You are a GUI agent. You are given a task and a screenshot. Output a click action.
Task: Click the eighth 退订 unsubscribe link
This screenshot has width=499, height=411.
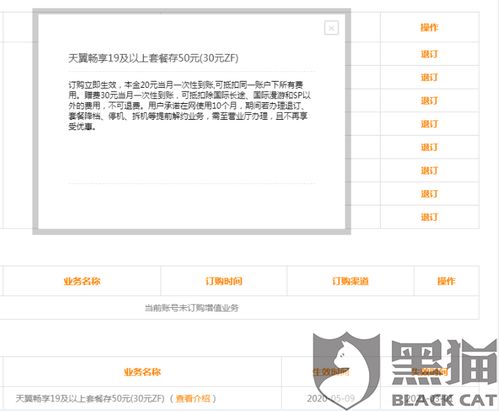(x=429, y=217)
